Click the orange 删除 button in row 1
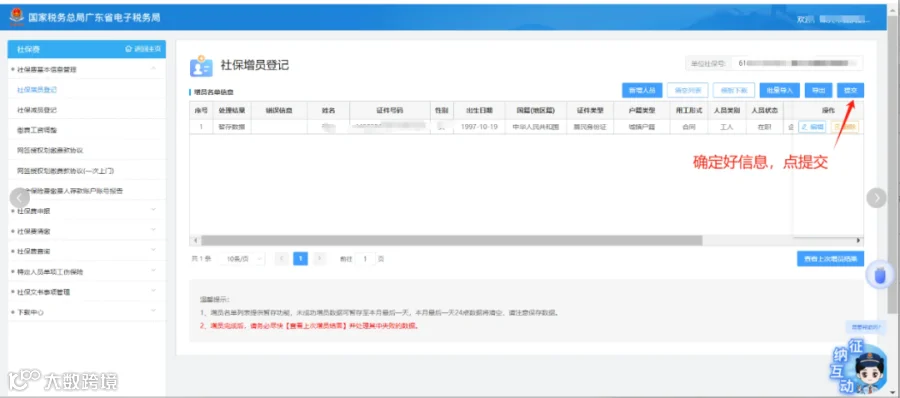This screenshot has width=900, height=398. click(845, 127)
